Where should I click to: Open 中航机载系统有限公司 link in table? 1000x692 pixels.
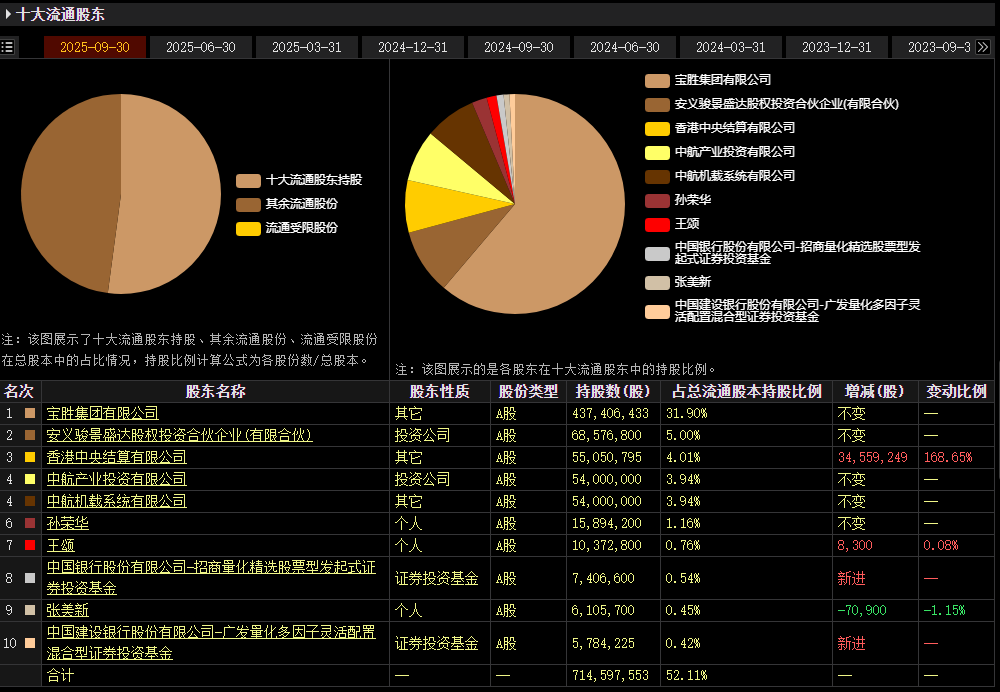(116, 501)
